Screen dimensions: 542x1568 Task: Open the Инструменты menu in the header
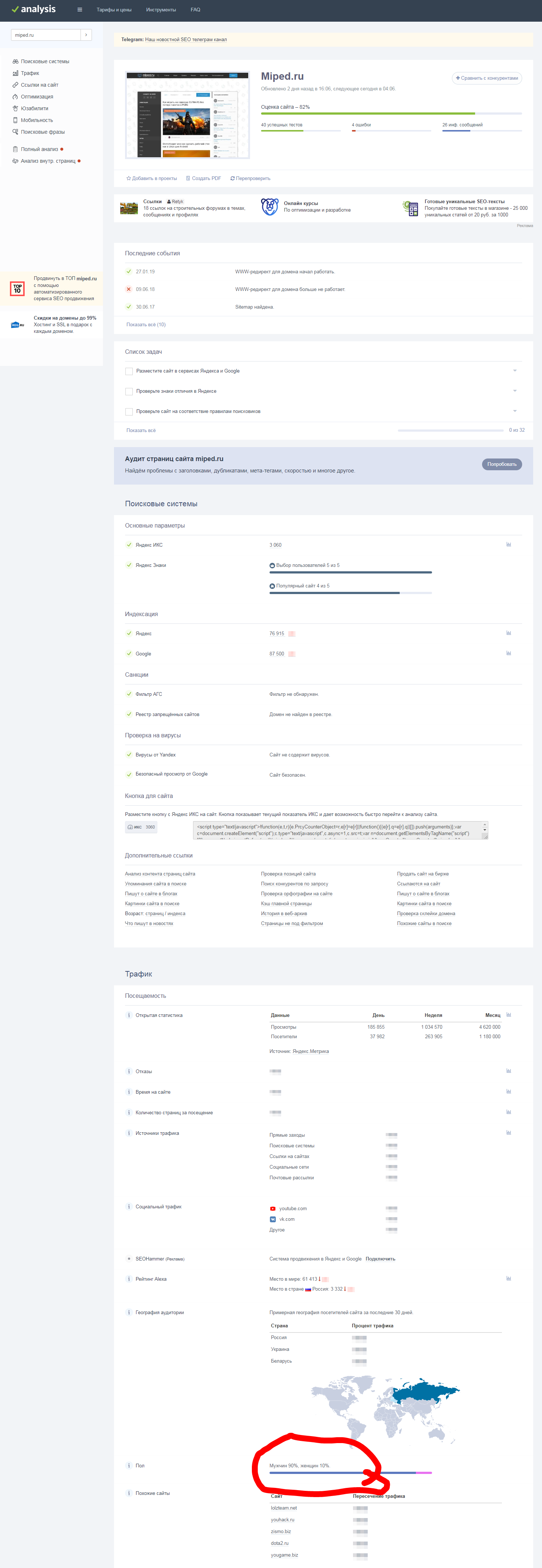[161, 10]
